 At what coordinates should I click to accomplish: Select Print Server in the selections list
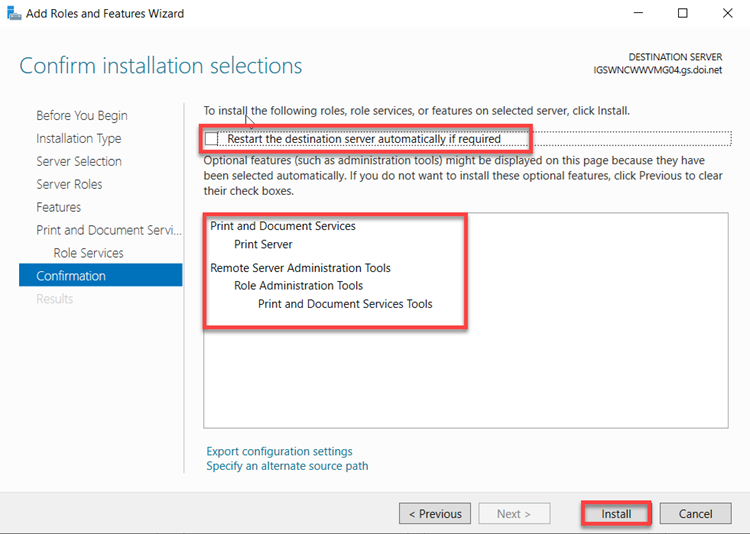click(x=263, y=244)
